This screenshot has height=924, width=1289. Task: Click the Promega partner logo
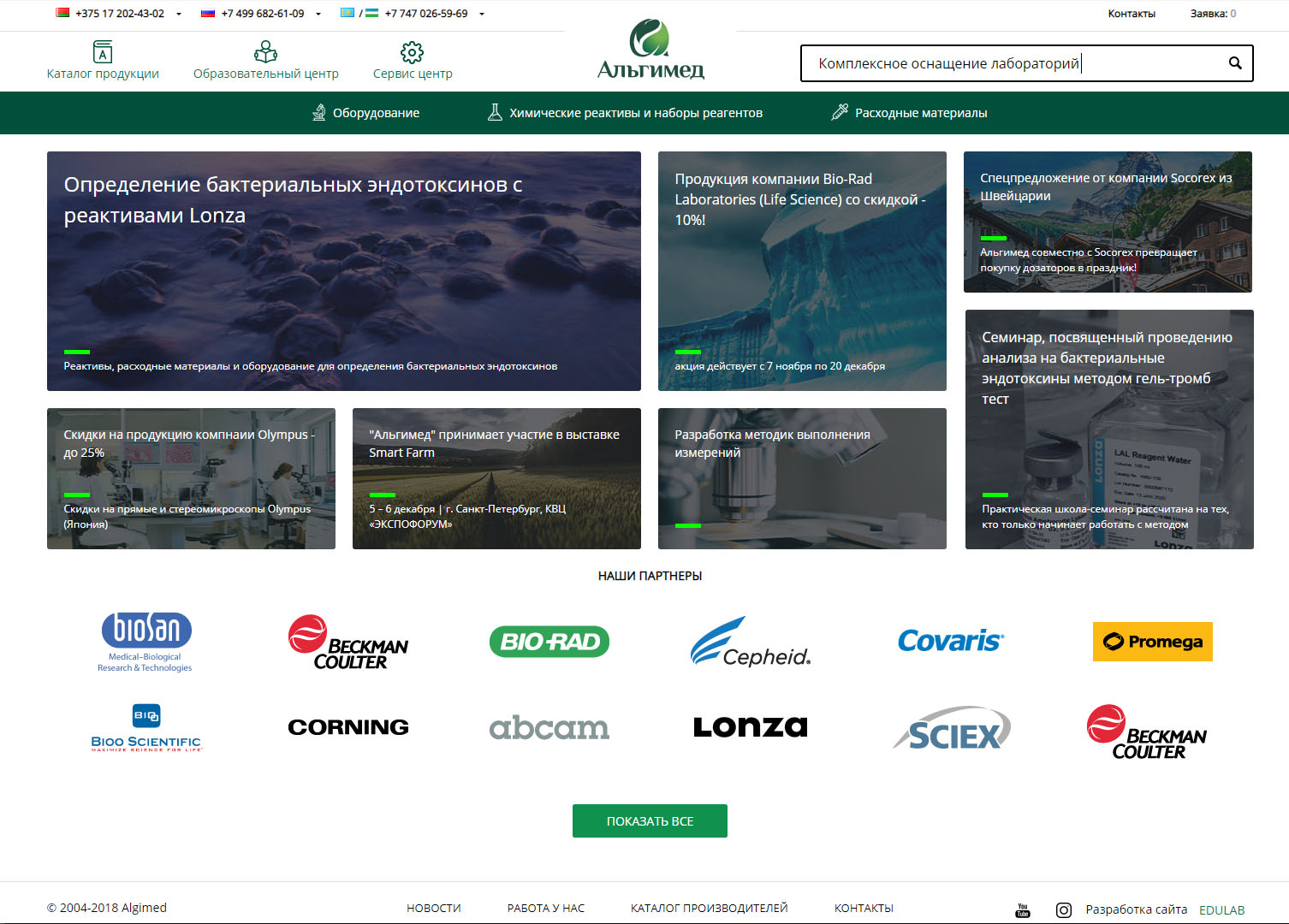point(1153,642)
